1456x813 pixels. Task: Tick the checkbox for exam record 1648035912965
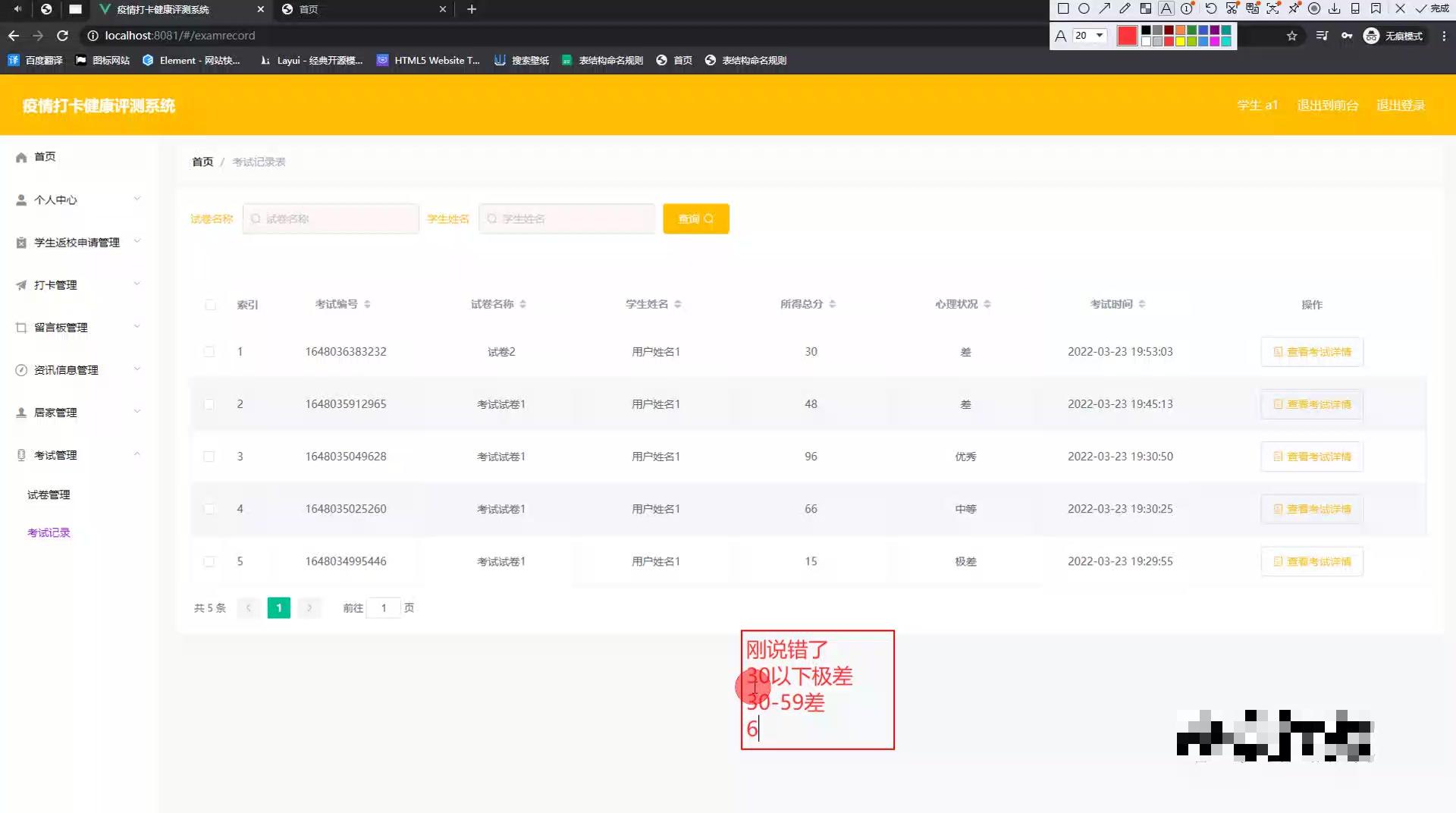tap(209, 404)
